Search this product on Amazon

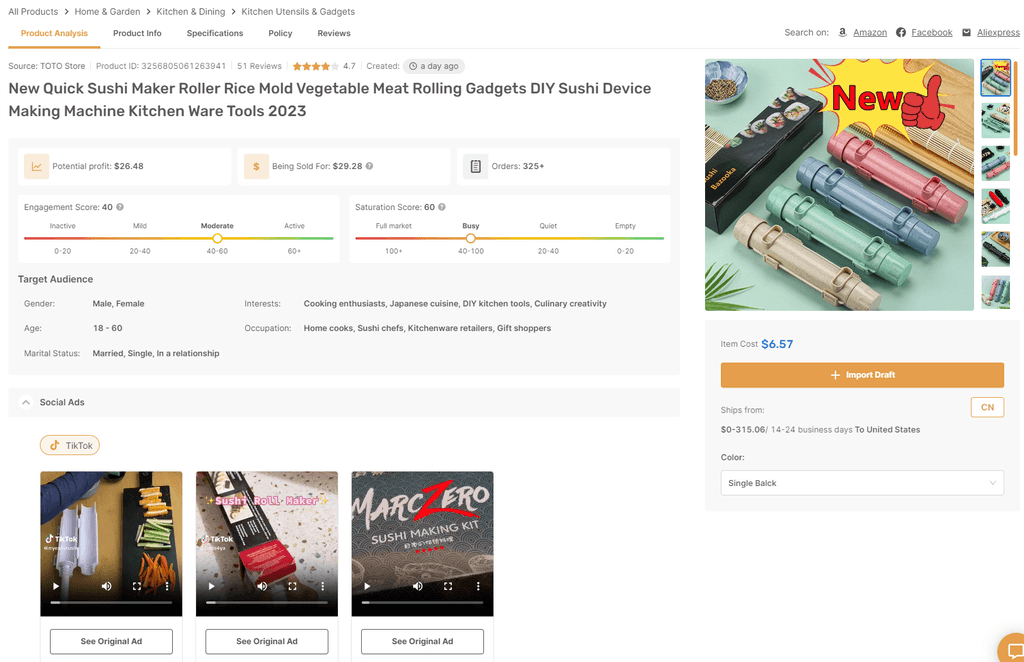click(x=870, y=33)
